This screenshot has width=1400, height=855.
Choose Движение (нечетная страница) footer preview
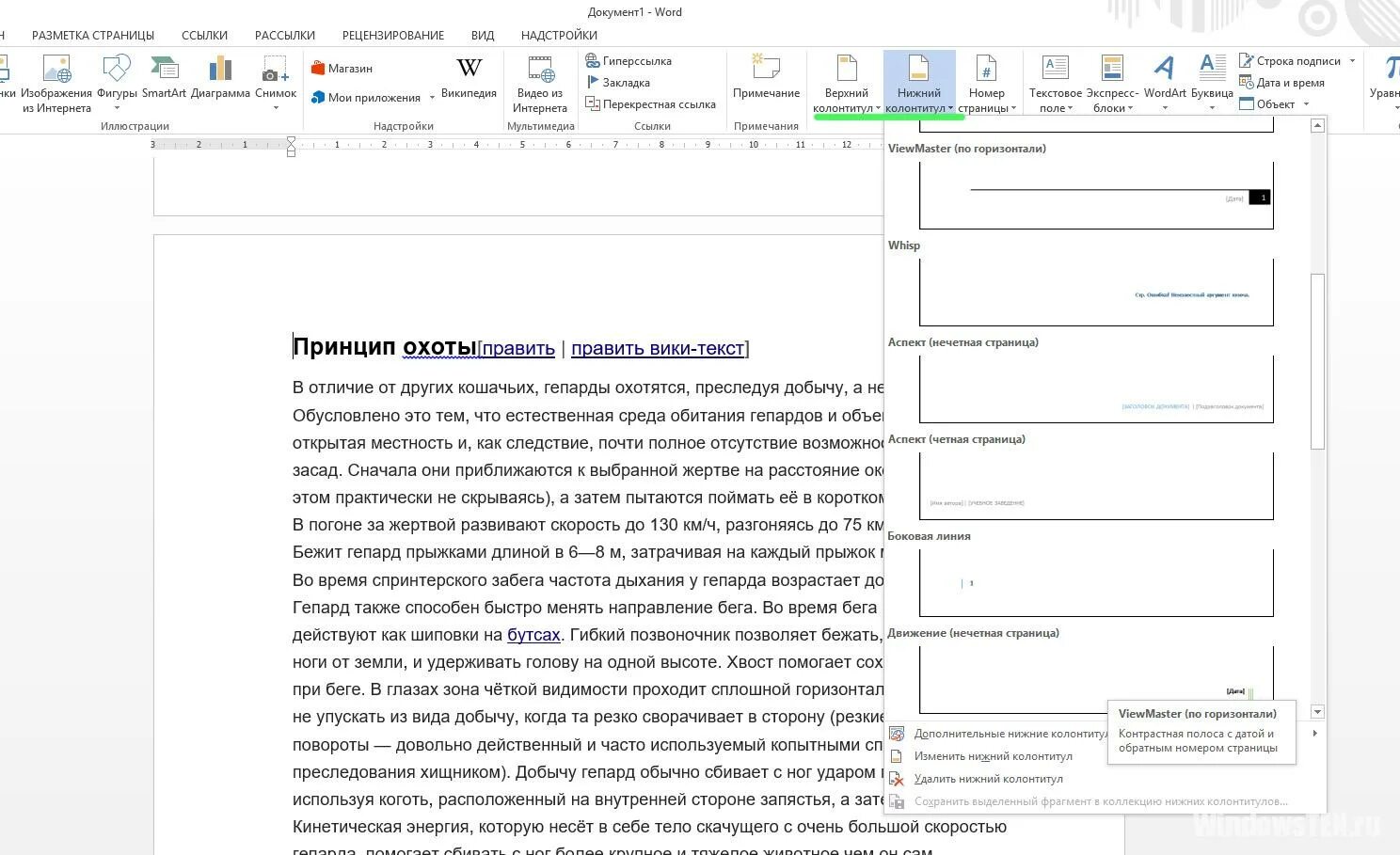point(1096,680)
